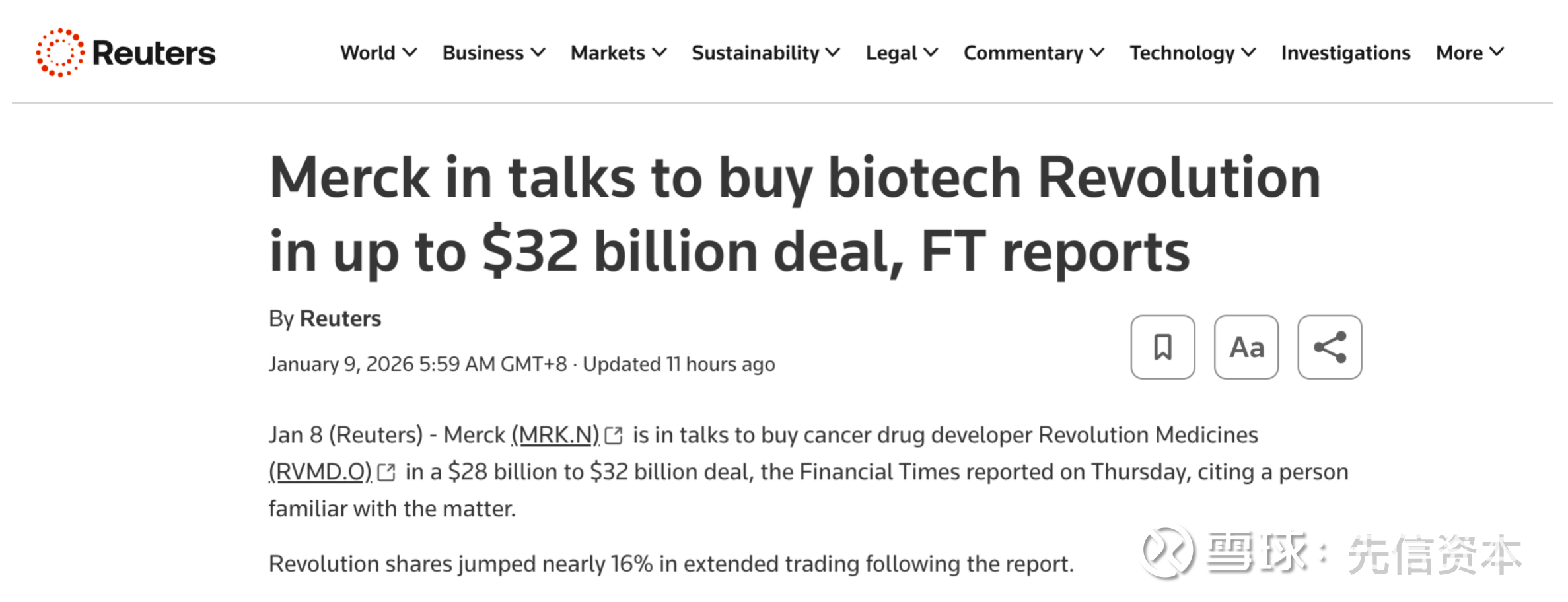Open the Technology dropdown
1568x602 pixels.
coord(1192,53)
